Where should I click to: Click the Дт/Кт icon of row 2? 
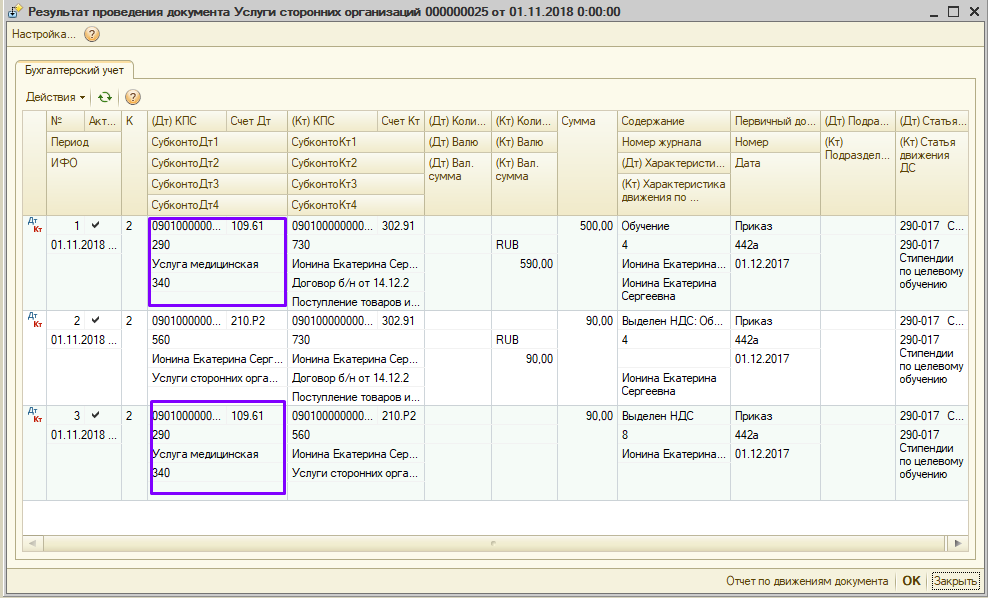click(x=35, y=322)
